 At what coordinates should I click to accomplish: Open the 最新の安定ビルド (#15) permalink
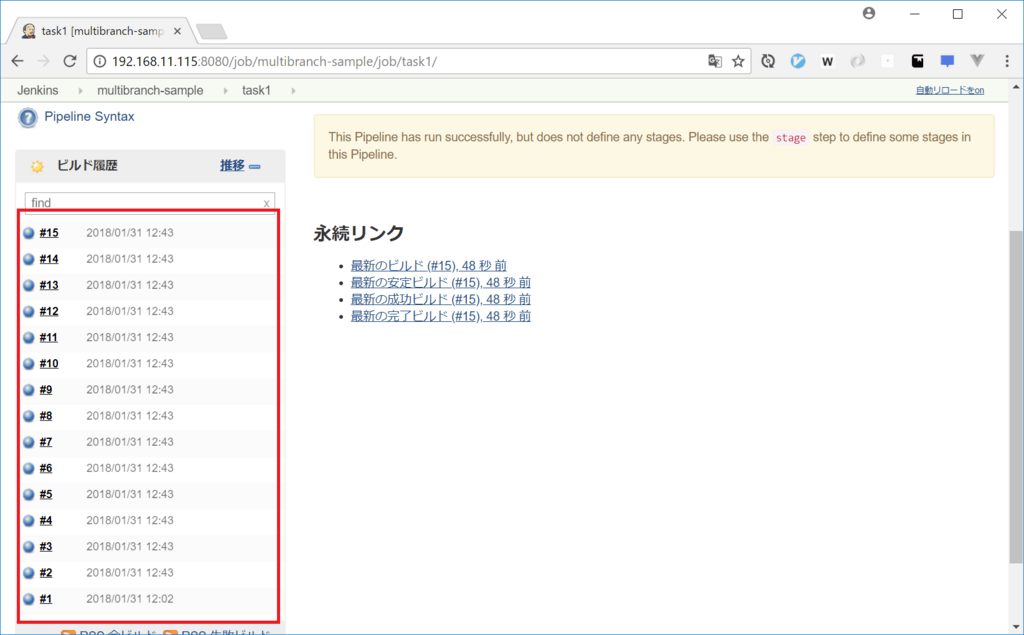pyautogui.click(x=440, y=283)
